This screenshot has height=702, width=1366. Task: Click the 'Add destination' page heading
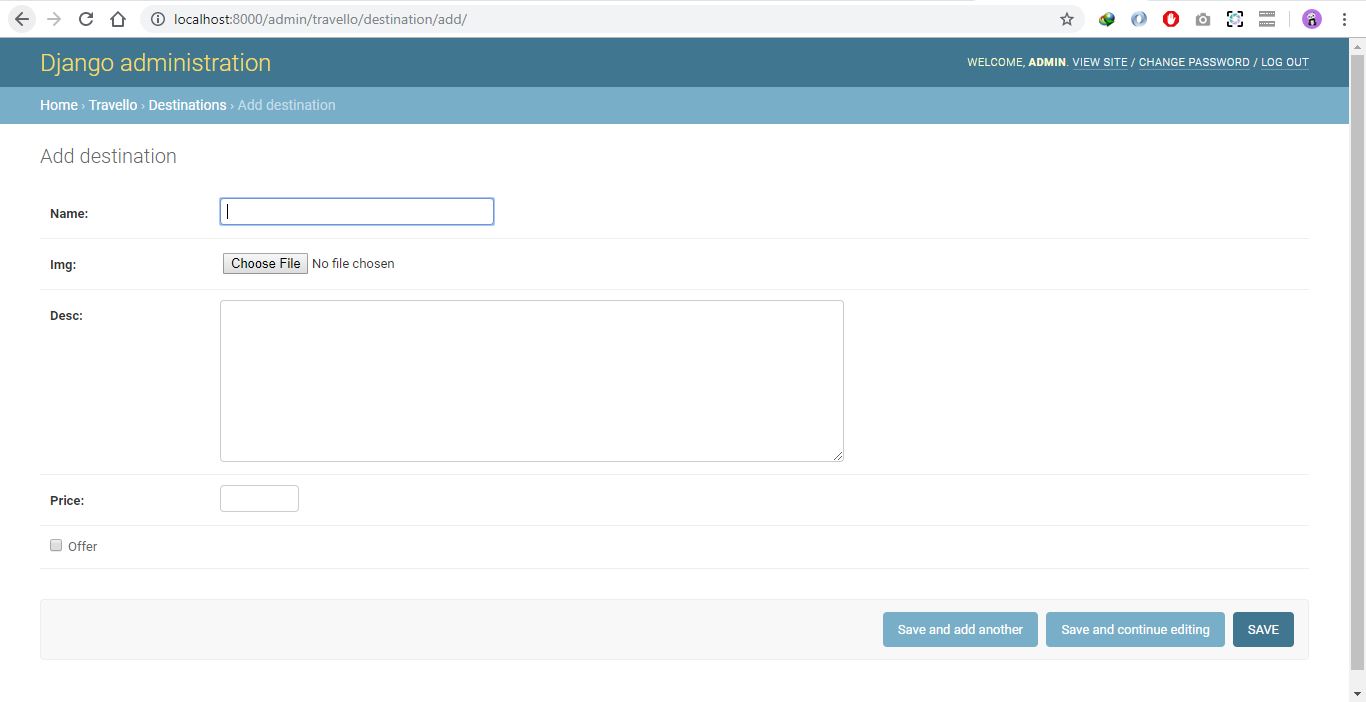click(x=108, y=156)
